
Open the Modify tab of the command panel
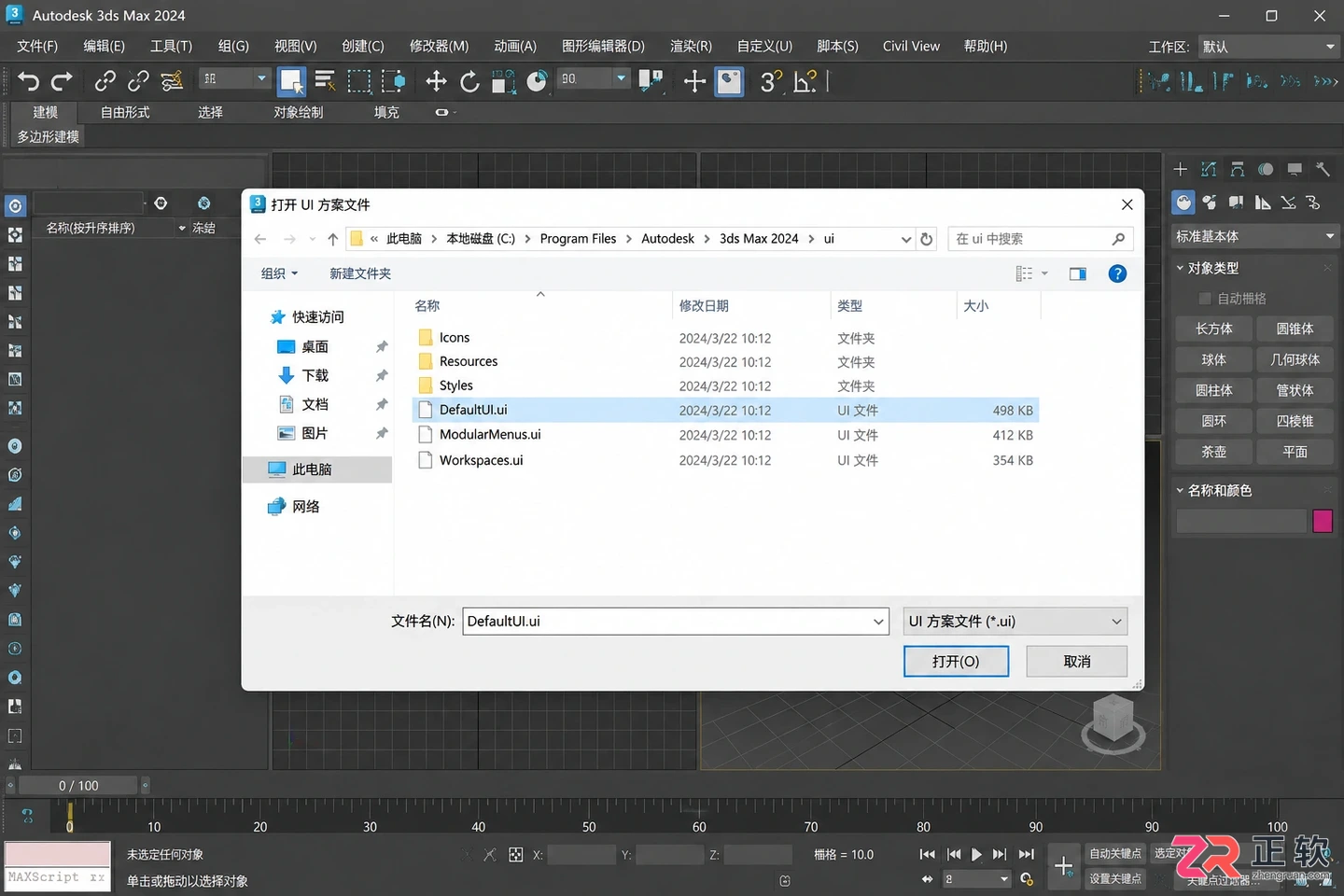pyautogui.click(x=1209, y=169)
